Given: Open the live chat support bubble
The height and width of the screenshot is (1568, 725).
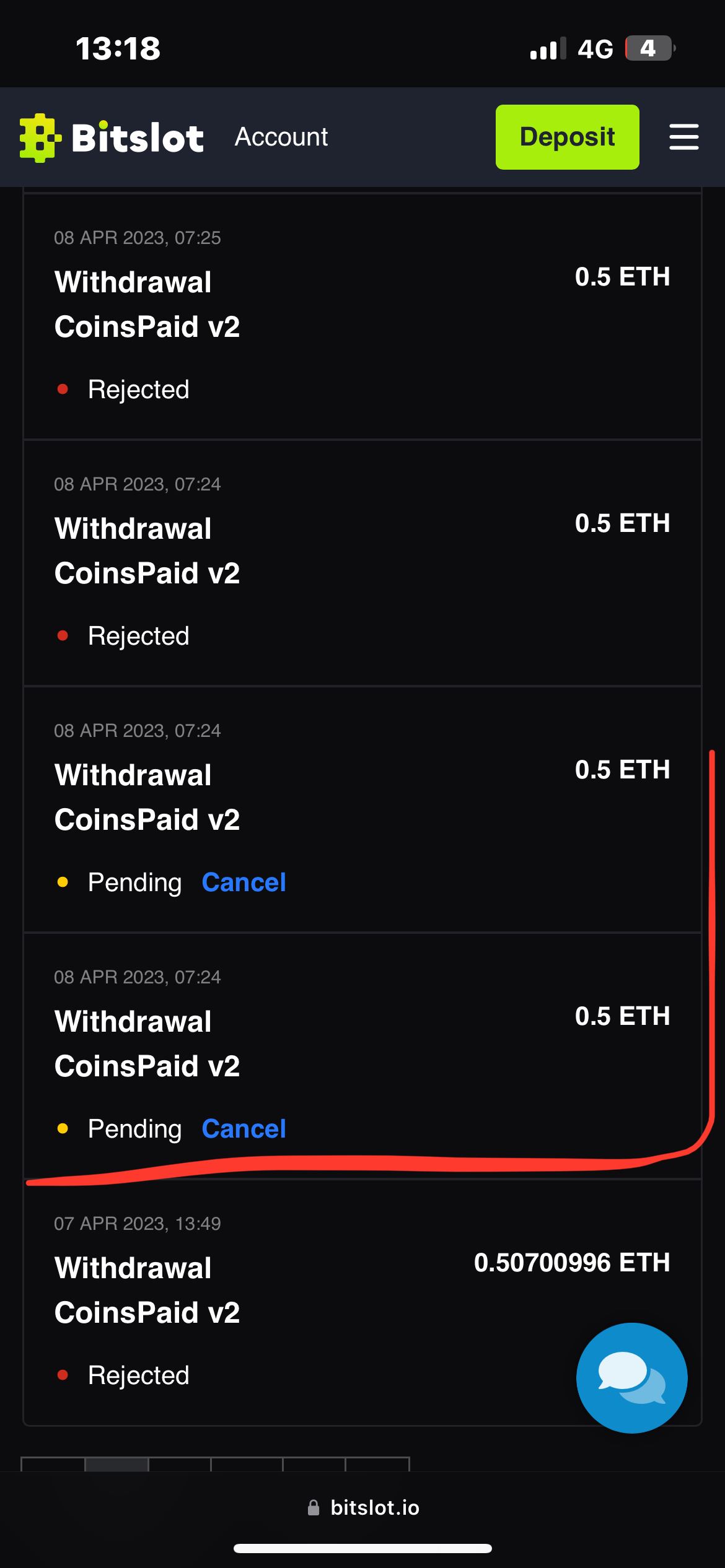Looking at the screenshot, I should (631, 1377).
